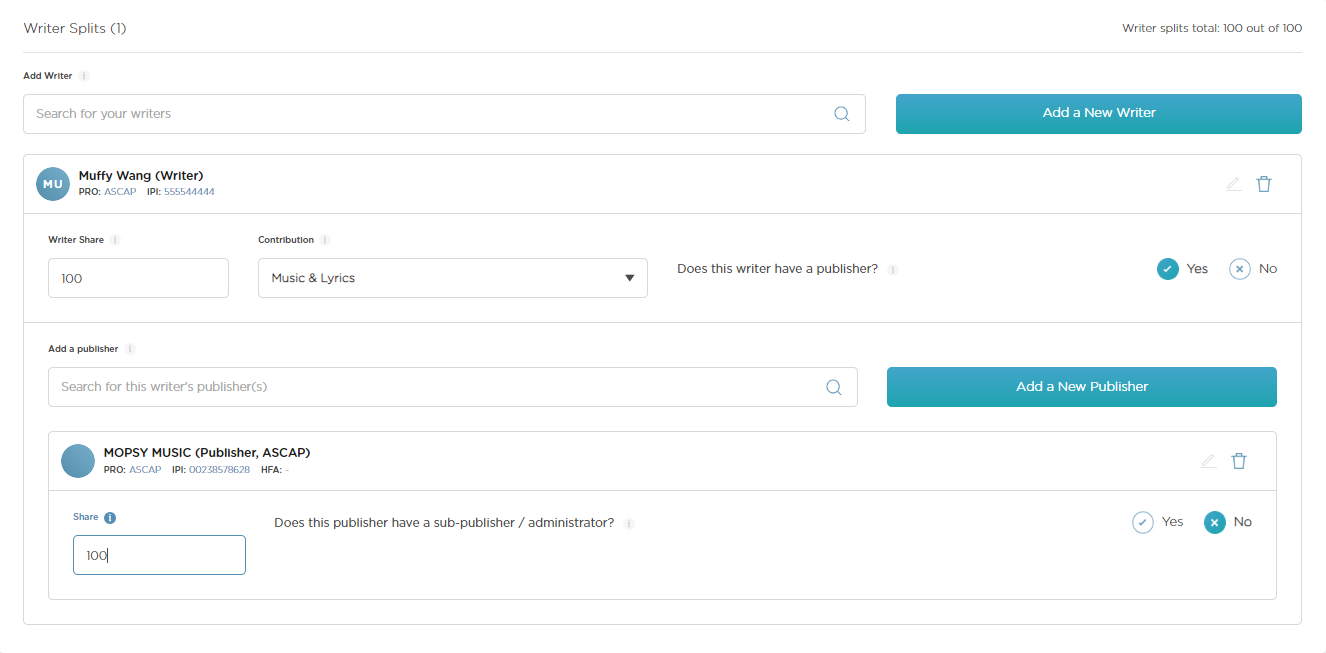Viewport: 1326px width, 653px height.
Task: Click the Writer Share input field
Action: coord(138,278)
